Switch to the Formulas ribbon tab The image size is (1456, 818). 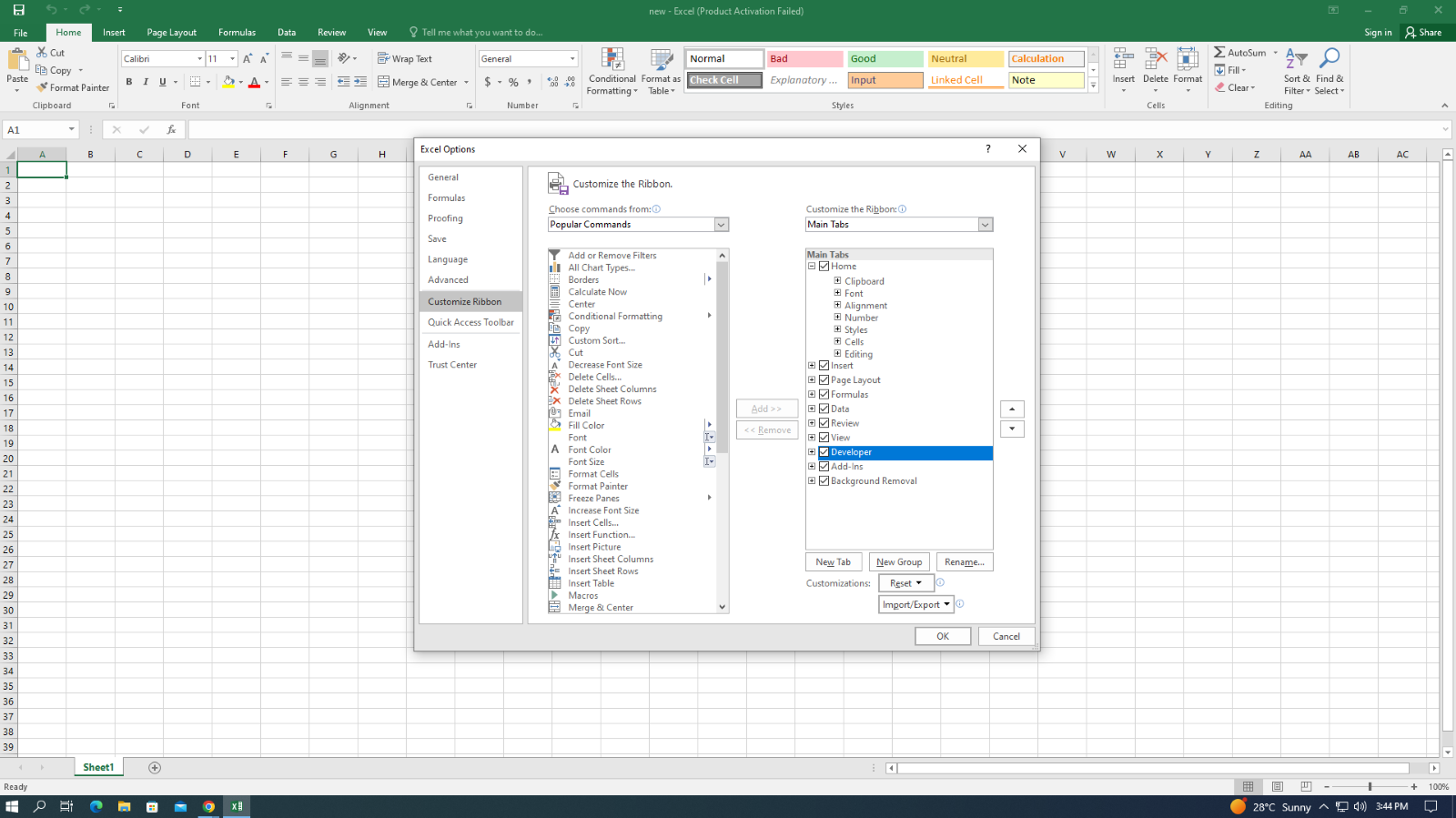[237, 33]
